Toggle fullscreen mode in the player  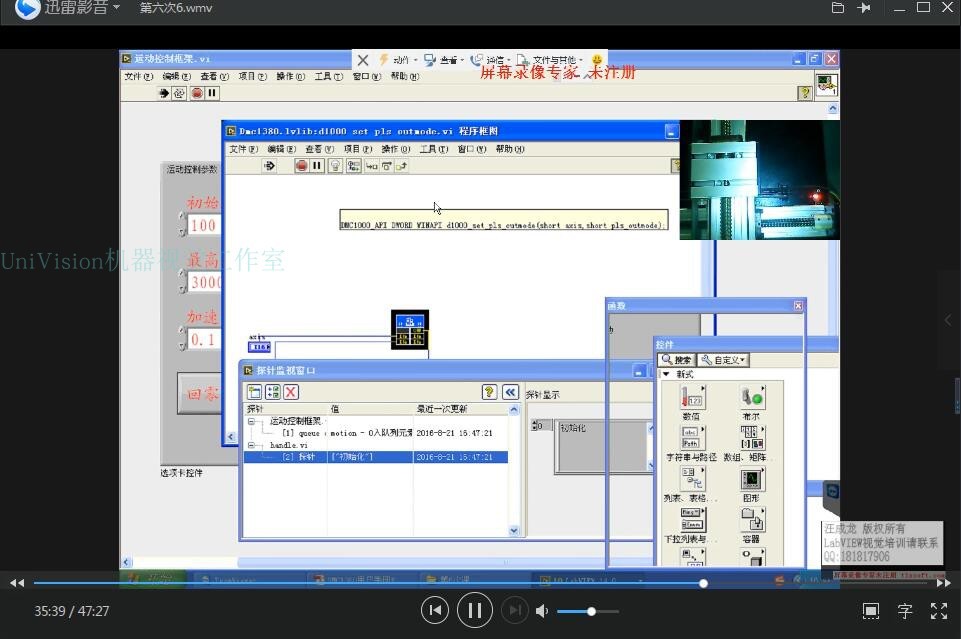[939, 611]
